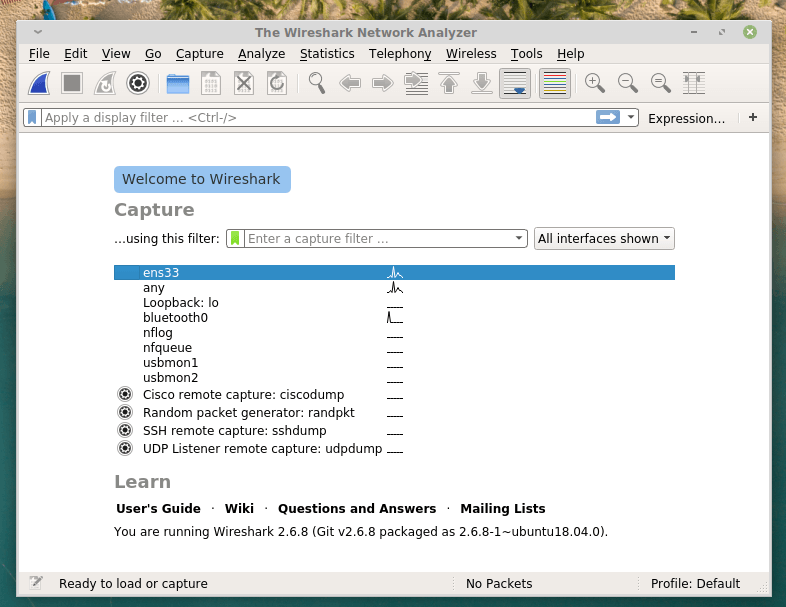Open the Go menu

[153, 54]
